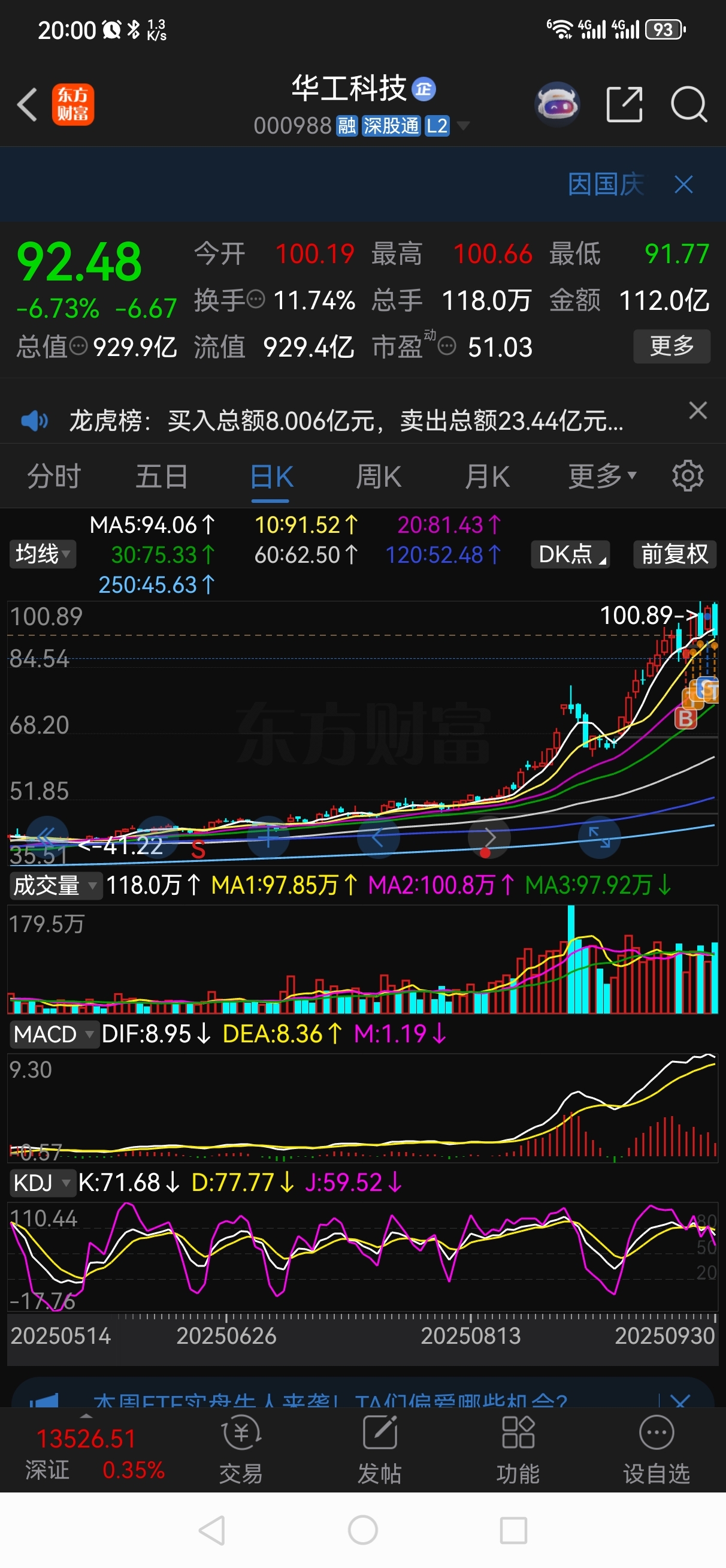The width and height of the screenshot is (726, 1568).
Task: Tap Android home navigation button
Action: click(x=362, y=1530)
